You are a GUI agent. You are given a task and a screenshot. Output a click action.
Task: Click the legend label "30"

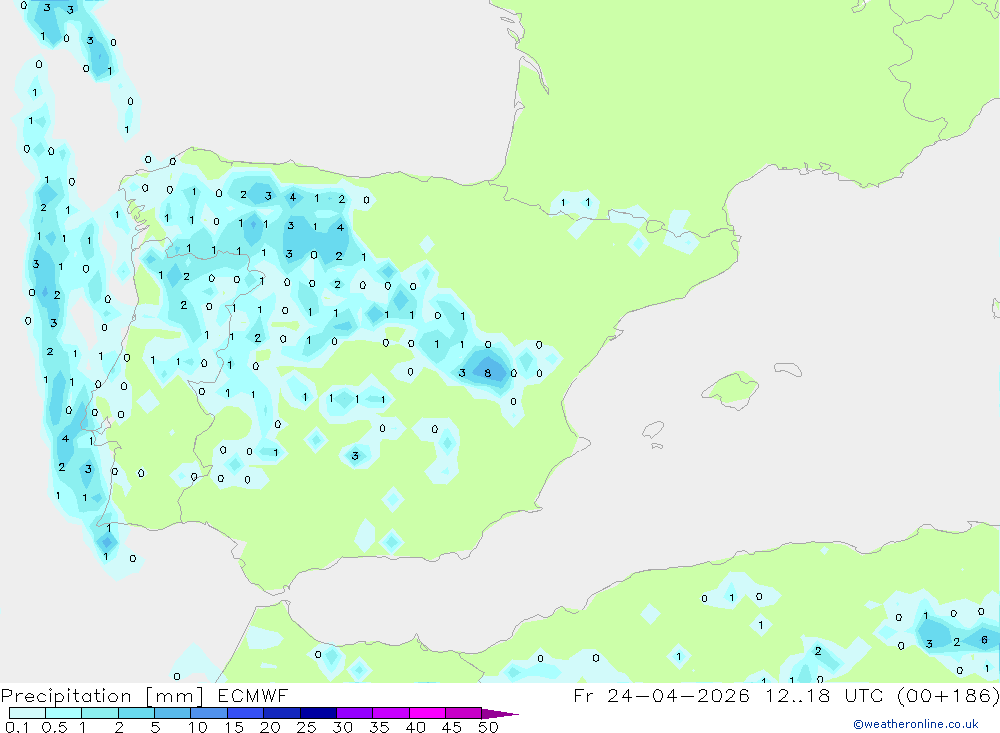[x=343, y=727]
